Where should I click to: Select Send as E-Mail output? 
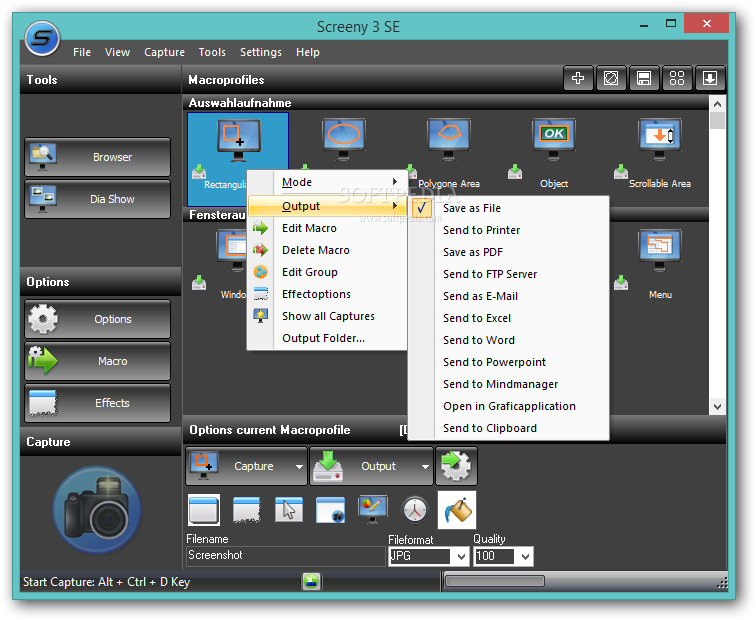tap(509, 296)
